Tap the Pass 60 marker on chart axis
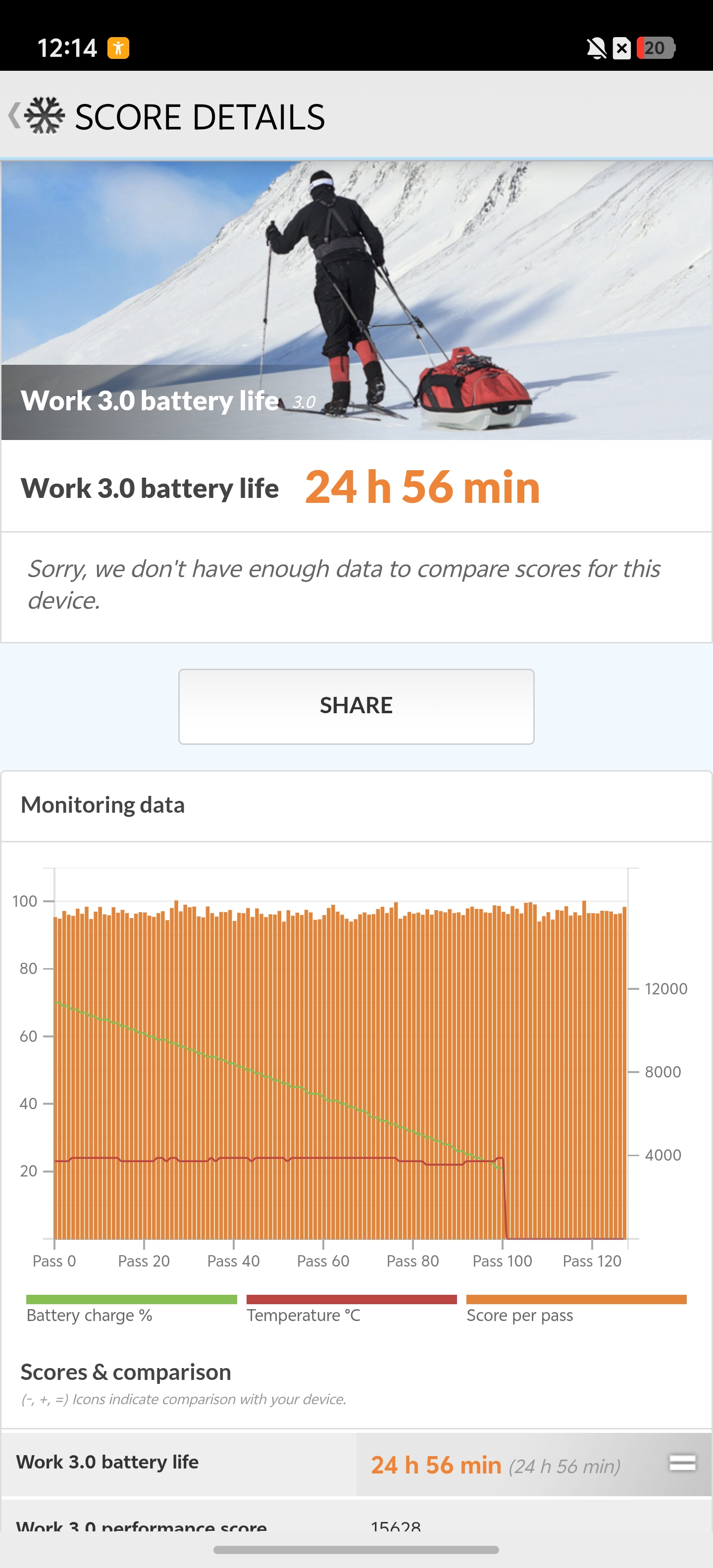Screen dimensions: 713x1568 click(x=323, y=1261)
